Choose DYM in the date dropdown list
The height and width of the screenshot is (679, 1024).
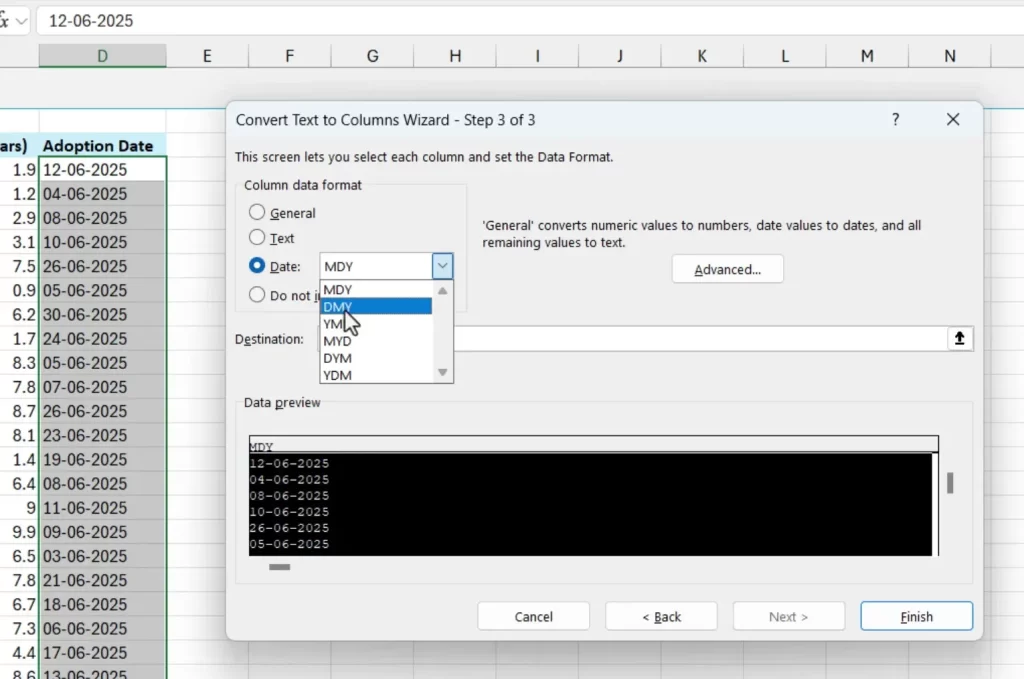(x=376, y=358)
